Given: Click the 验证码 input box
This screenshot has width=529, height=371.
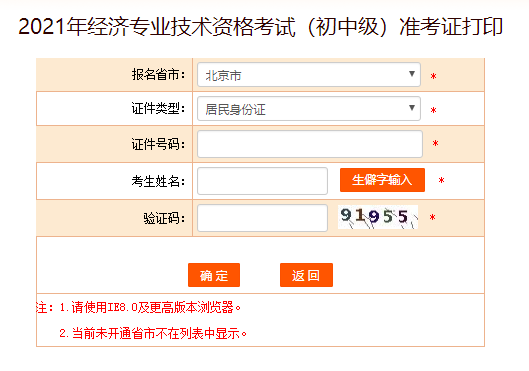Looking at the screenshot, I should tap(262, 218).
